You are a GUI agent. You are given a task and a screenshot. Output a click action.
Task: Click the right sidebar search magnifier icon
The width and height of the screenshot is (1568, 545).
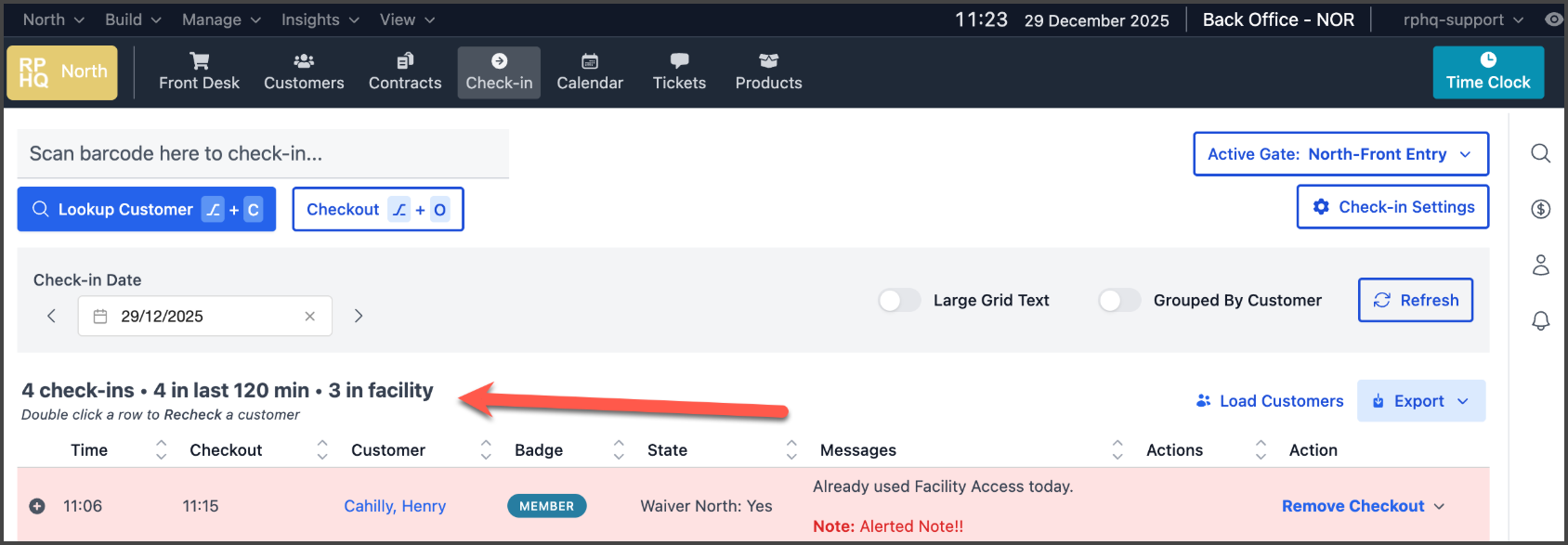(1540, 153)
